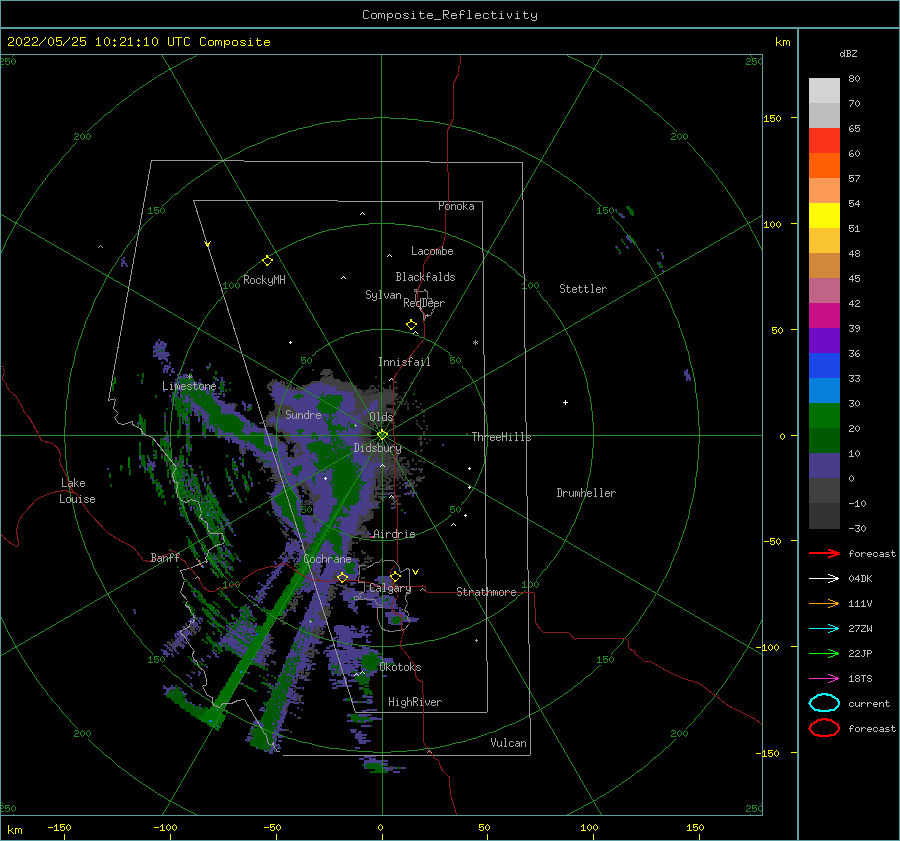Click the yellow diamond marker above Calgary
This screenshot has height=841, width=900.
(x=395, y=576)
